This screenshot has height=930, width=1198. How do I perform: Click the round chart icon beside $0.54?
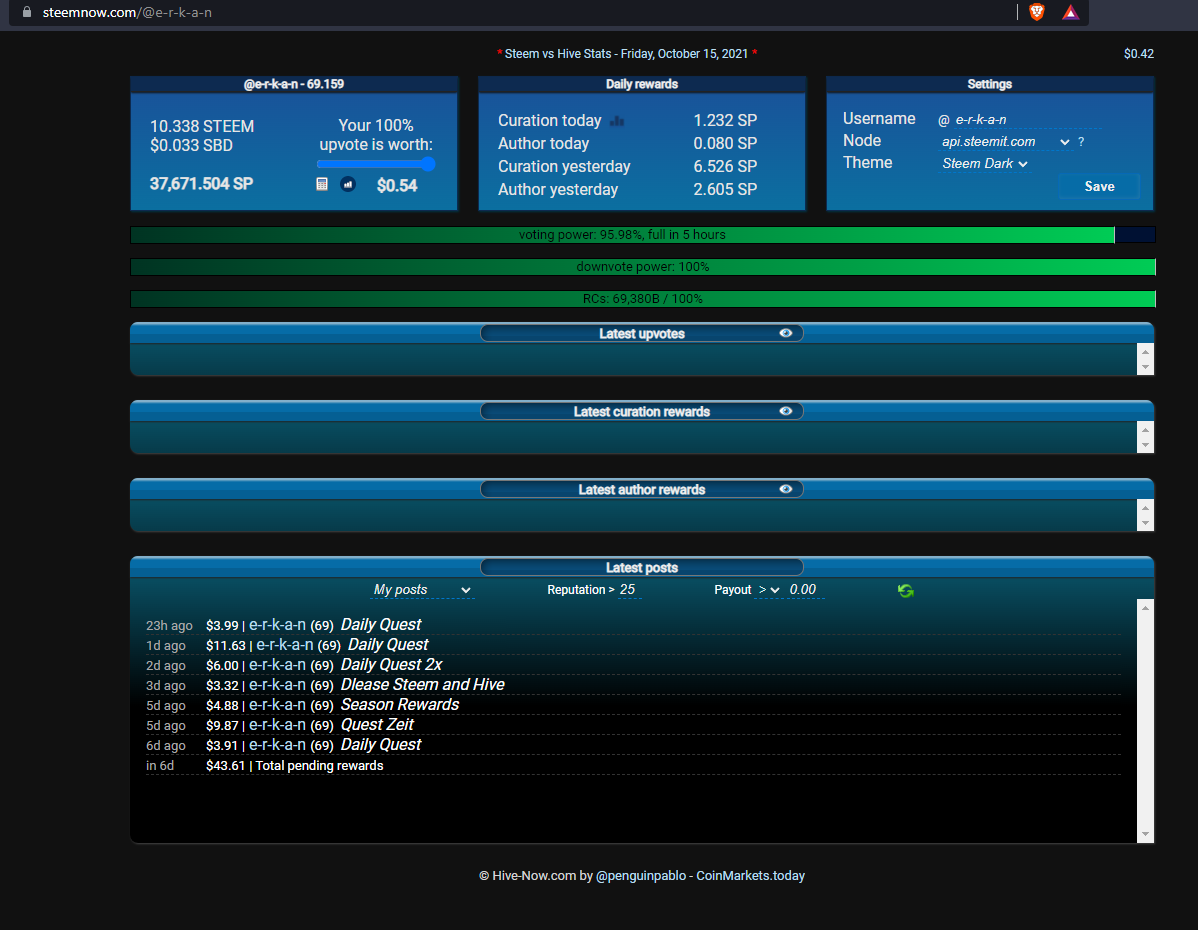pyautogui.click(x=348, y=184)
